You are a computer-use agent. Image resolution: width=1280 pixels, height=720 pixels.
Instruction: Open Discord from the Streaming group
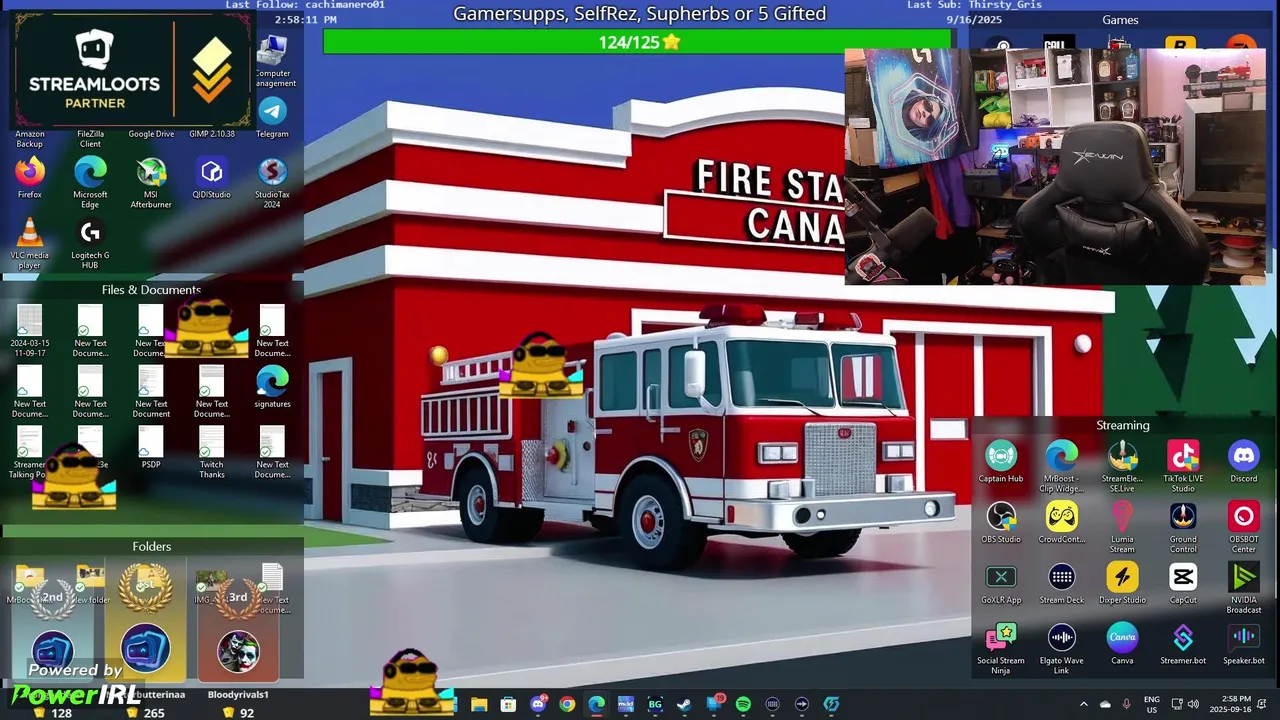(x=1244, y=462)
